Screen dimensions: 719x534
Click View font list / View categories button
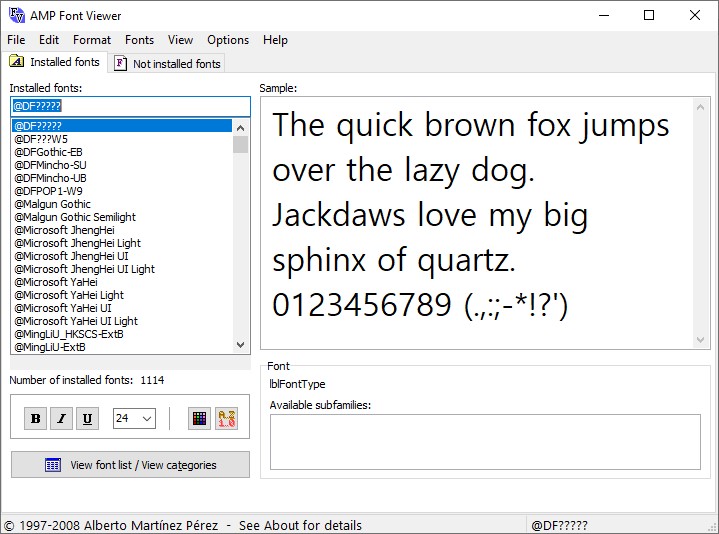pyautogui.click(x=130, y=465)
